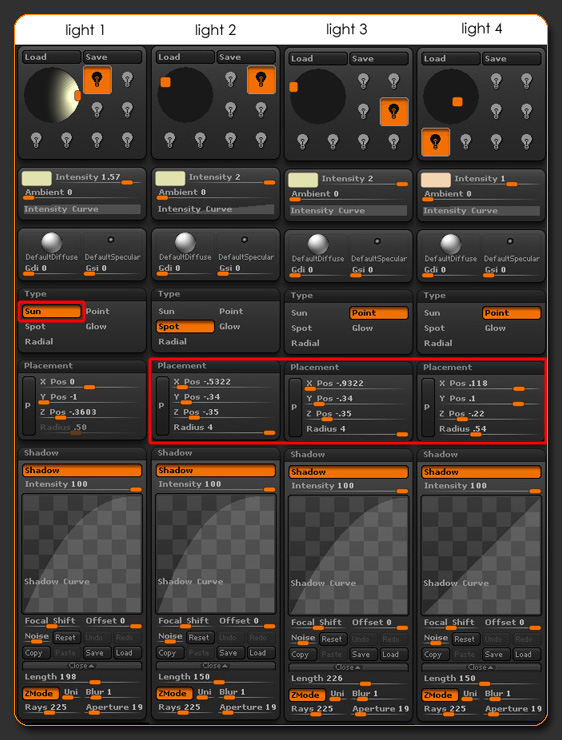This screenshot has width=562, height=740.
Task: Toggle Uni option in light 4 column
Action: 470,695
